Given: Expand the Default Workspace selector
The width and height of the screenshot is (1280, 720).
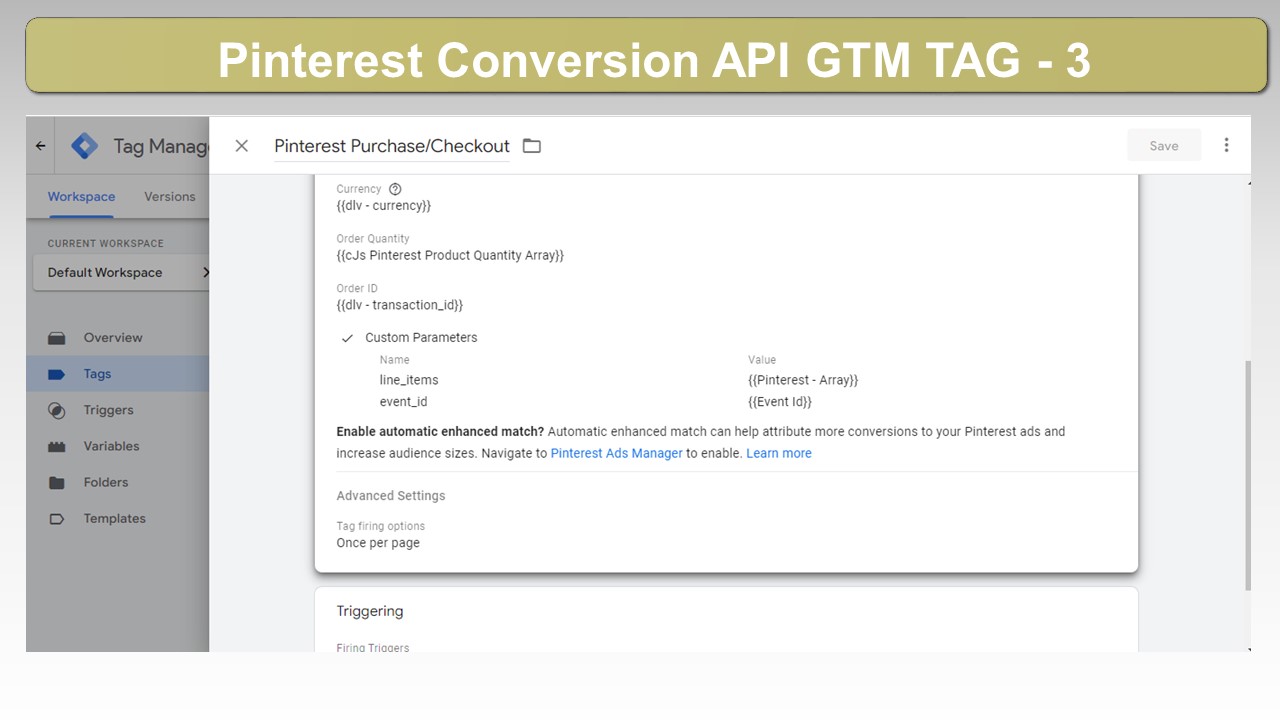Looking at the screenshot, I should click(x=121, y=272).
